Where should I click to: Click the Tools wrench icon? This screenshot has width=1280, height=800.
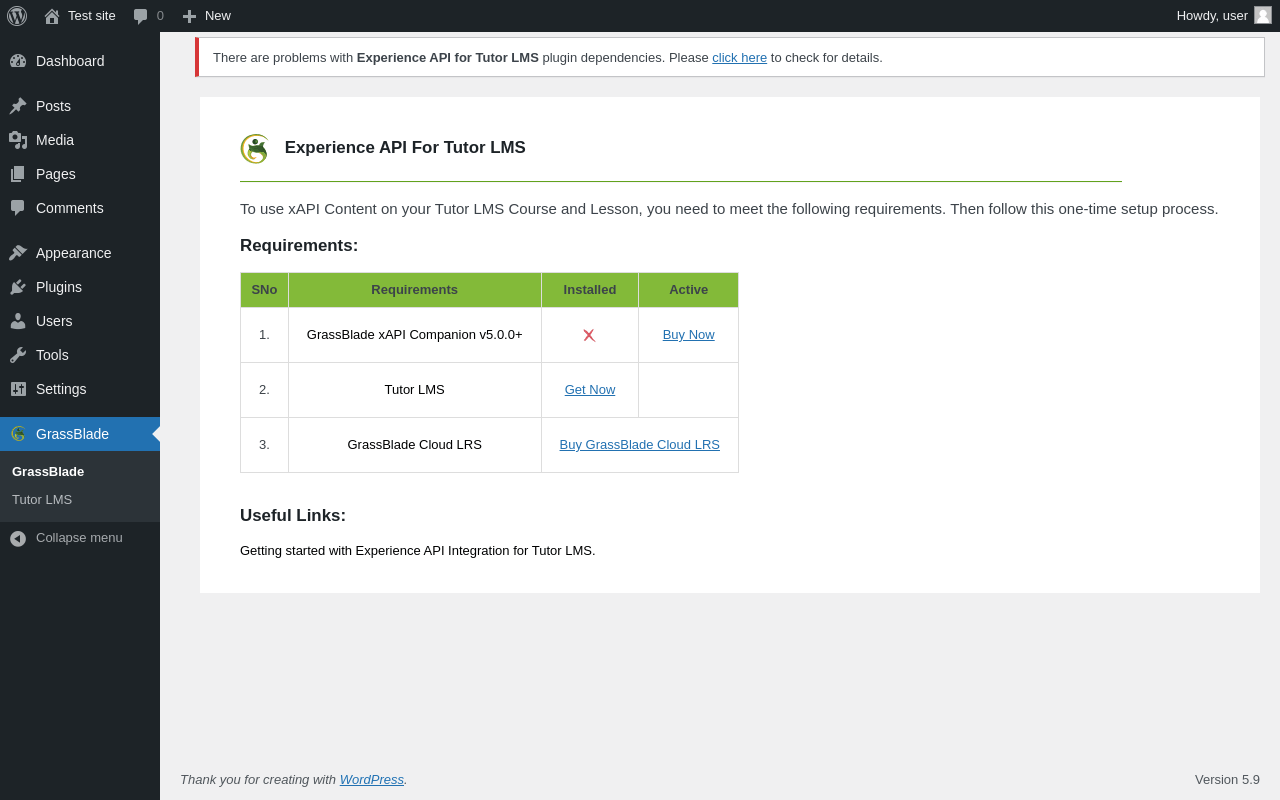coord(18,355)
